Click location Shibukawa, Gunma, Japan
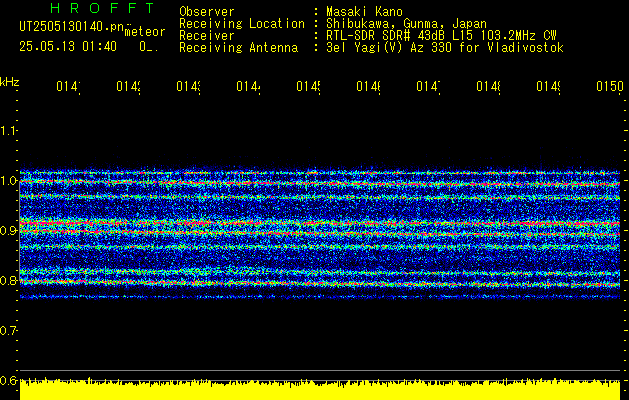 406,24
